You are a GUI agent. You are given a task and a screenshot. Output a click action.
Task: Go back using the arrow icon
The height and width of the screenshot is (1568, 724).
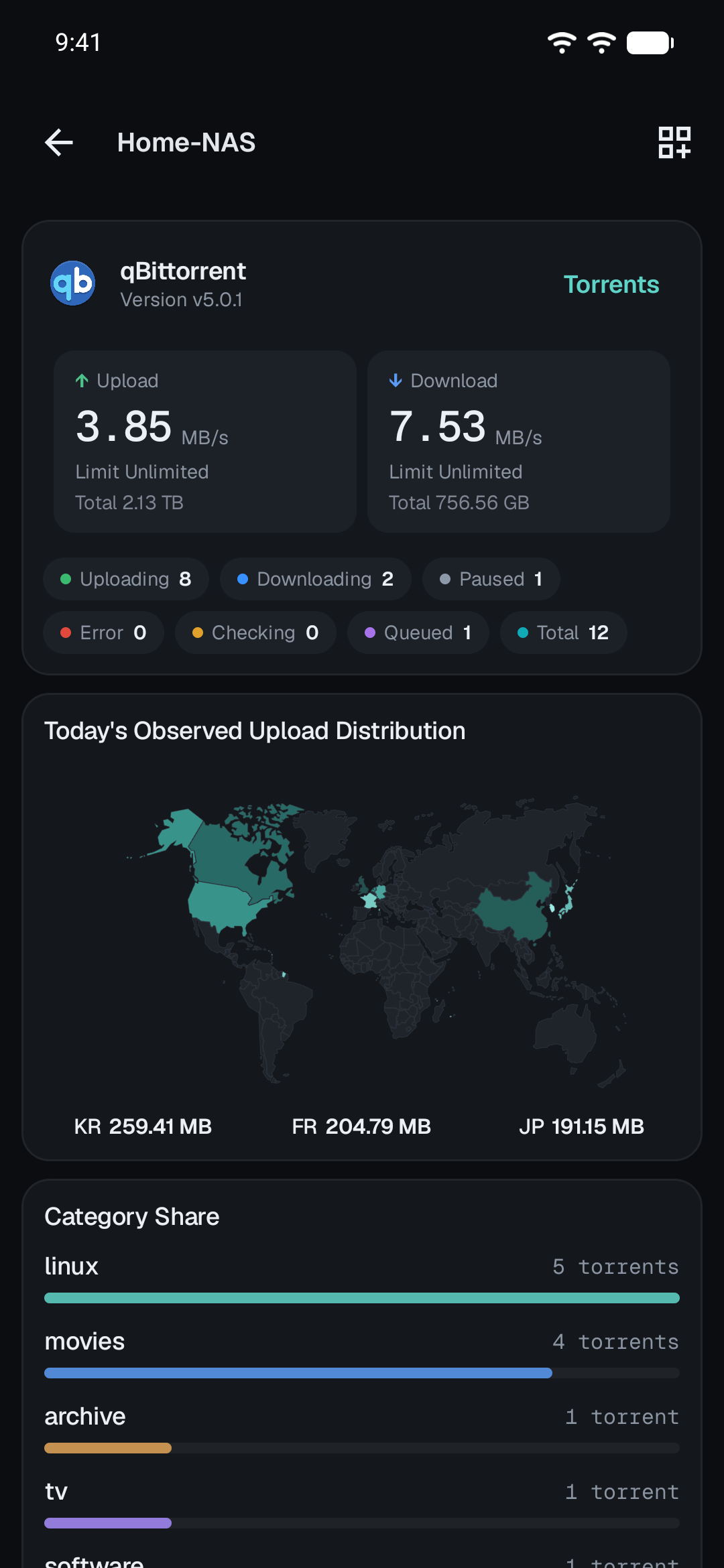pyautogui.click(x=59, y=142)
